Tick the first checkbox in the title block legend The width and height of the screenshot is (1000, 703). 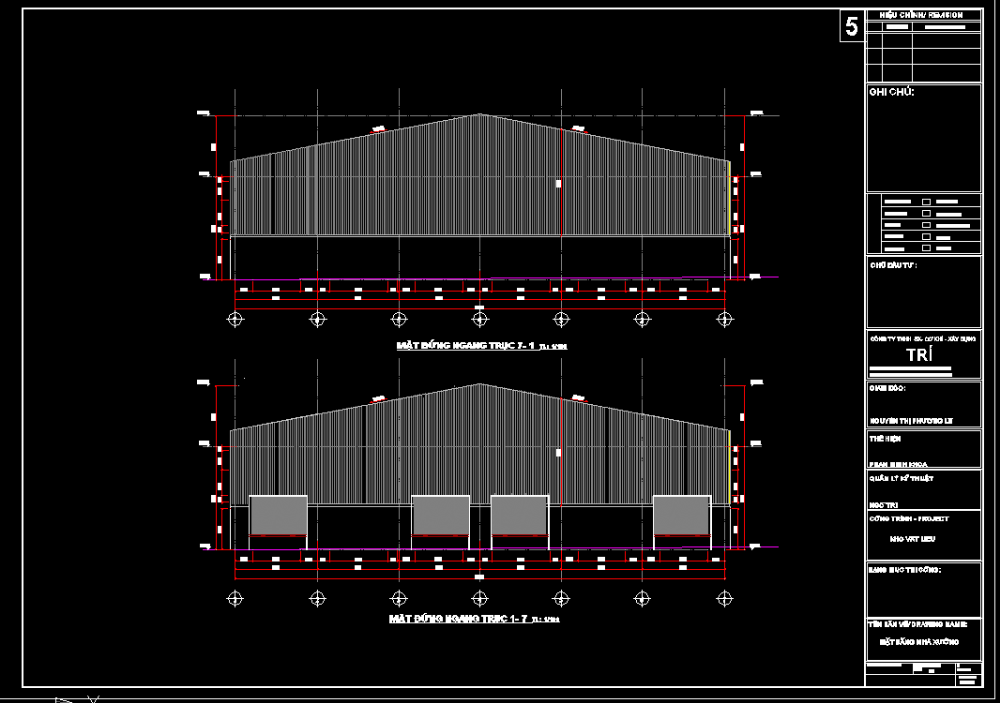pyautogui.click(x=927, y=202)
